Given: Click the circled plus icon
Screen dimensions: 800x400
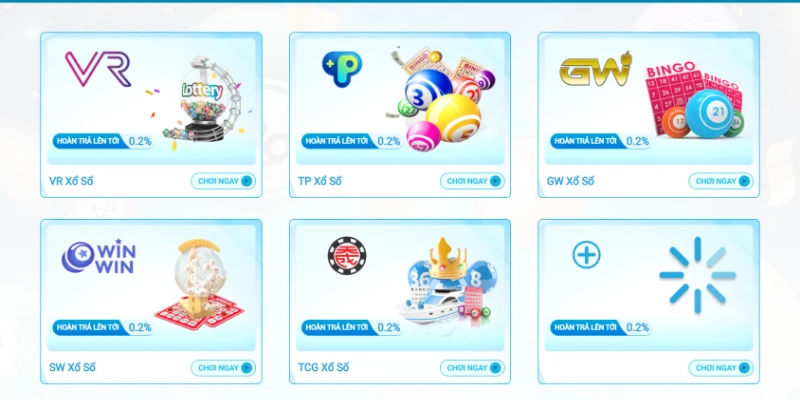Looking at the screenshot, I should pos(586,255).
